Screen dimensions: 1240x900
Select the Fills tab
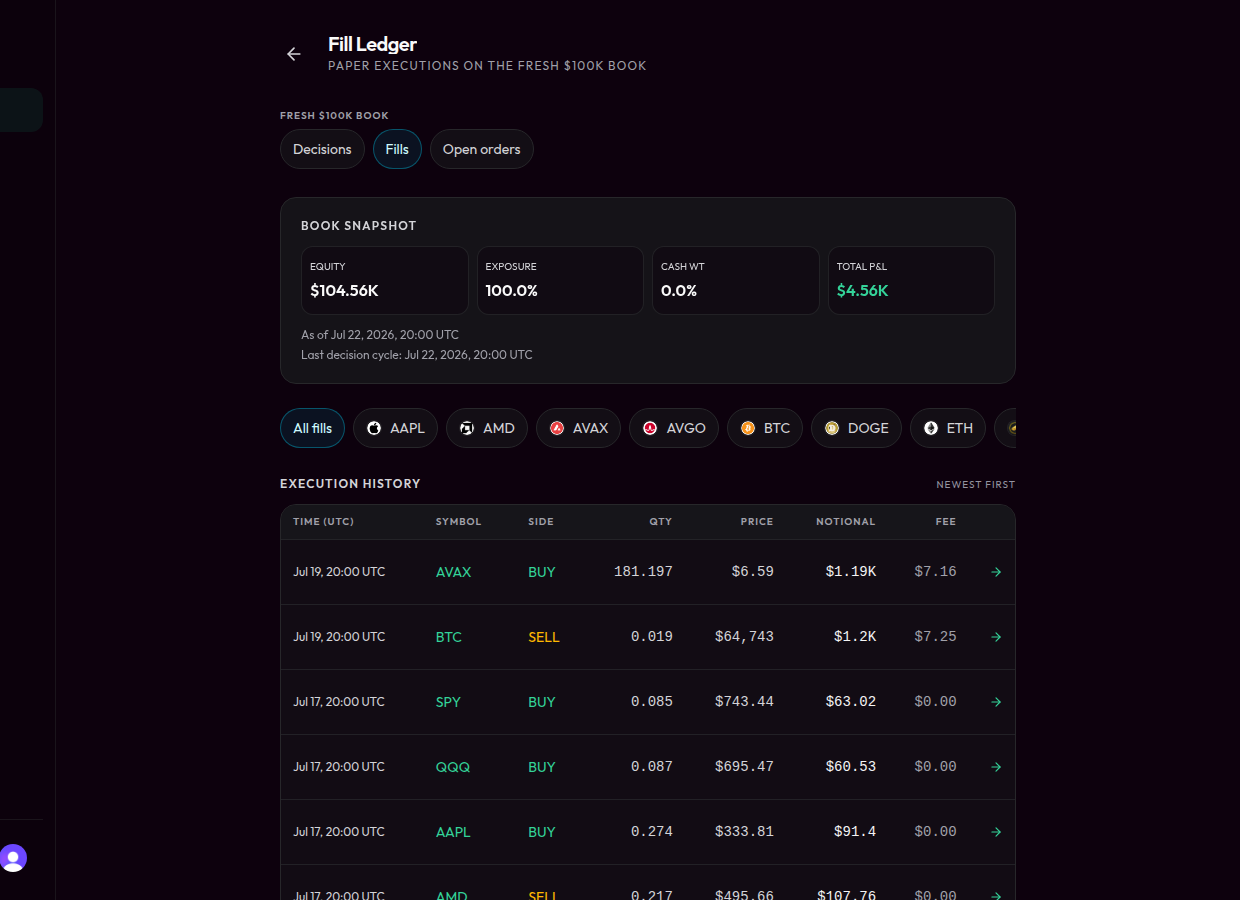pos(397,149)
